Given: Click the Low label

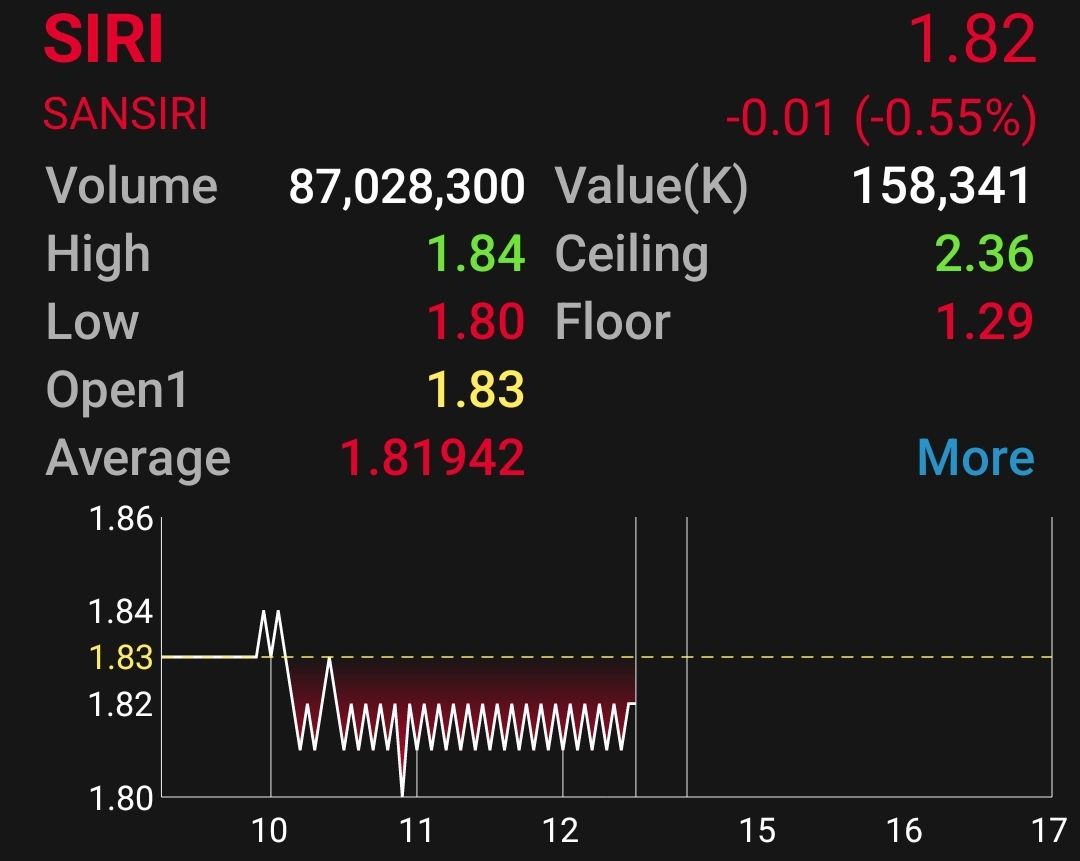Looking at the screenshot, I should tap(92, 322).
